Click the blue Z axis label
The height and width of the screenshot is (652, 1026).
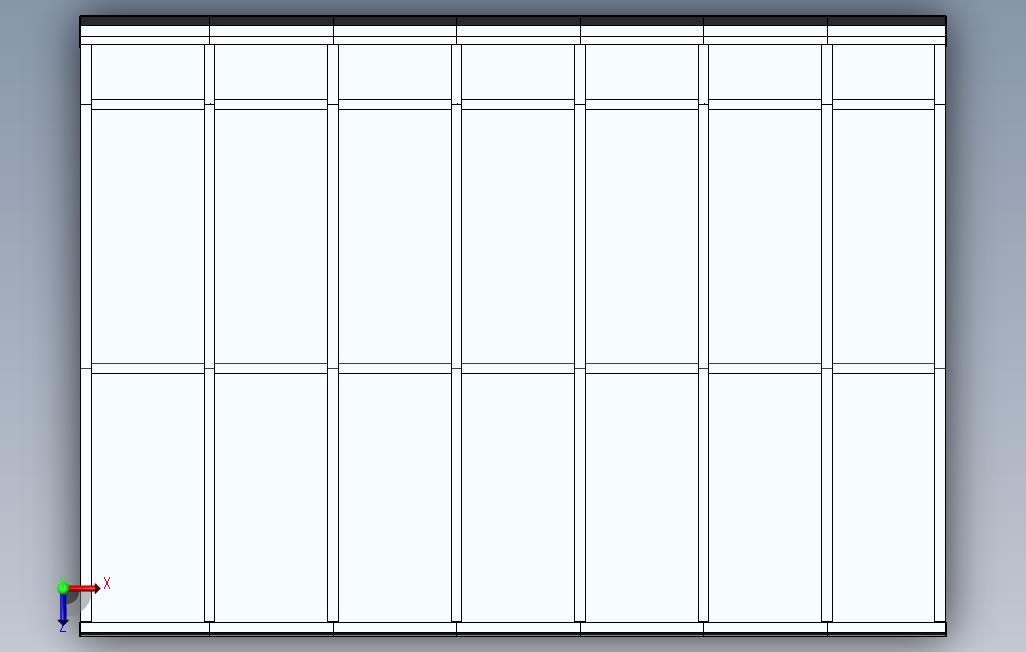(x=63, y=628)
